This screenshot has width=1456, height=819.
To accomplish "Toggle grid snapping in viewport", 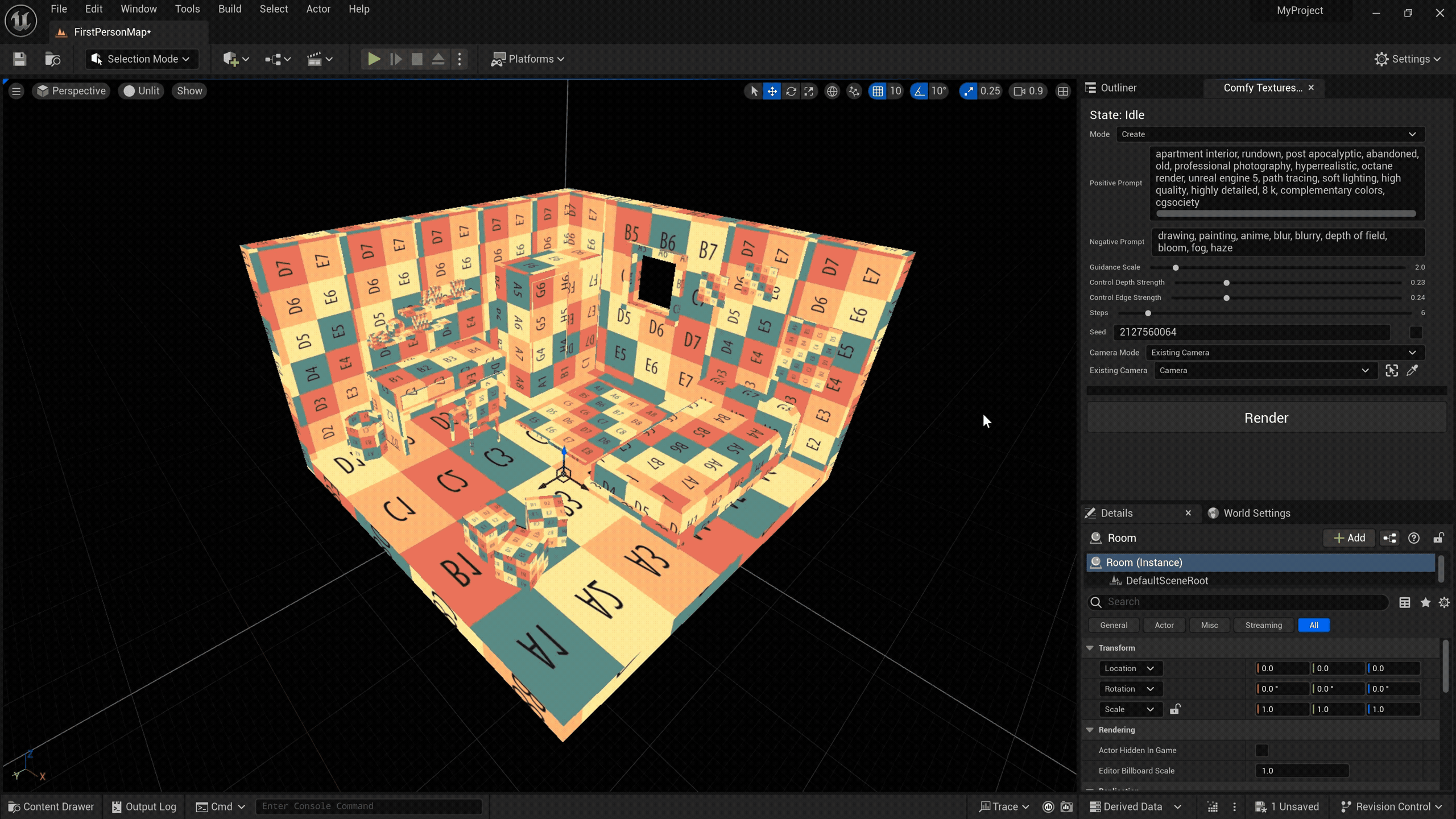I will coord(878,91).
